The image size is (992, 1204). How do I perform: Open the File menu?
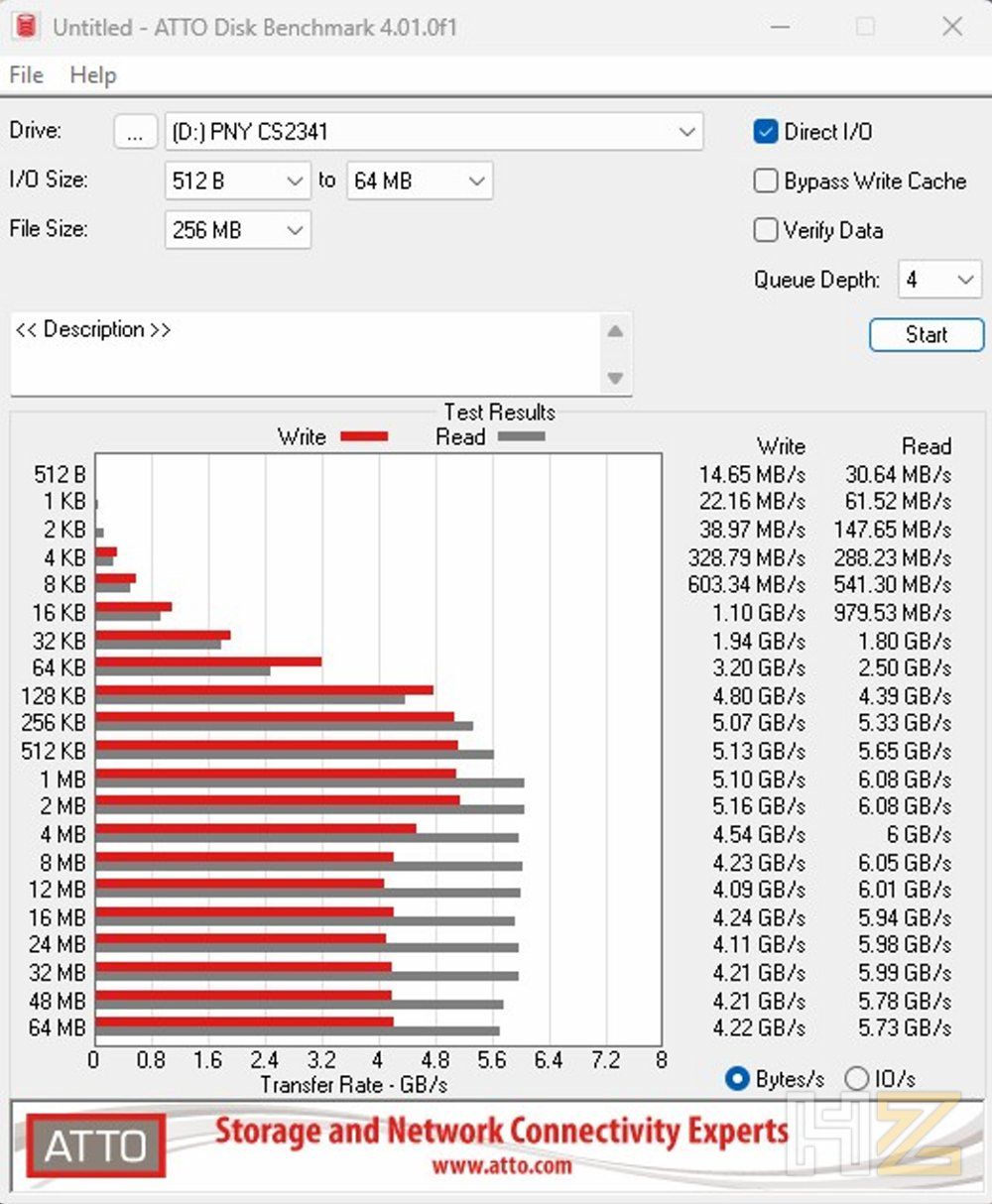click(x=26, y=75)
